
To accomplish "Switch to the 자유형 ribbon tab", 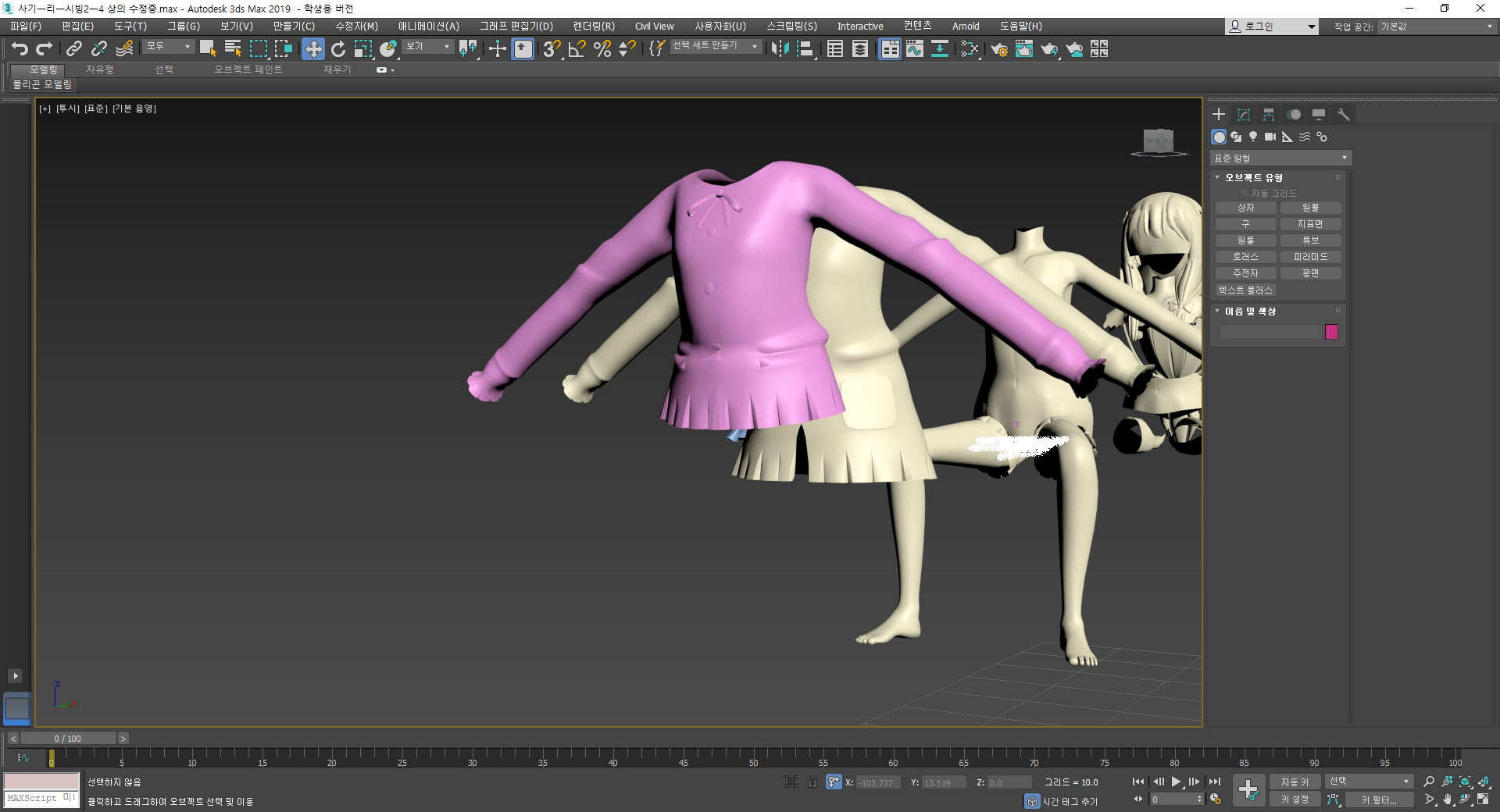I will pos(100,69).
